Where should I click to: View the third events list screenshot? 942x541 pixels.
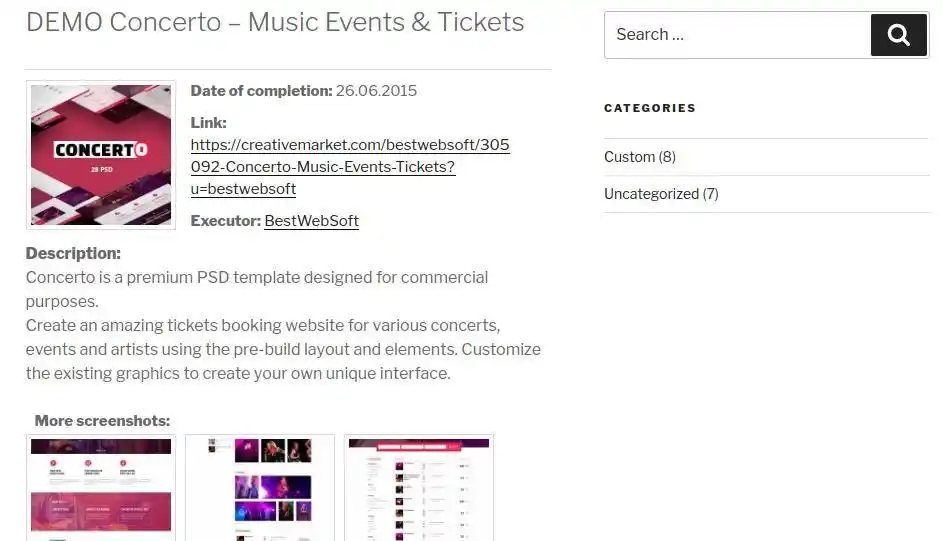click(x=419, y=487)
